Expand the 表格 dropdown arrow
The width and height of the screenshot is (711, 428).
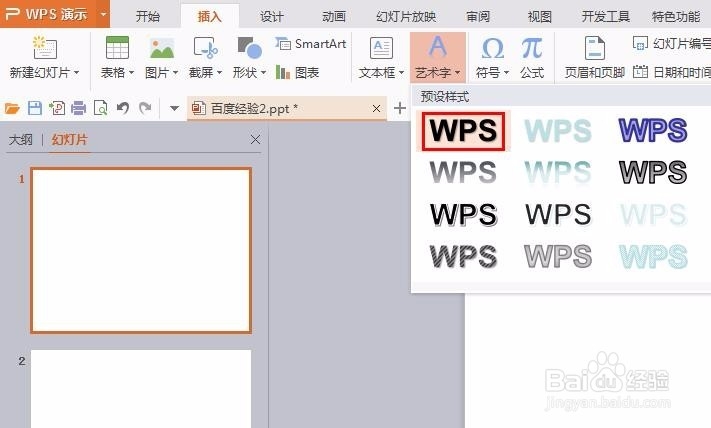pyautogui.click(x=131, y=73)
